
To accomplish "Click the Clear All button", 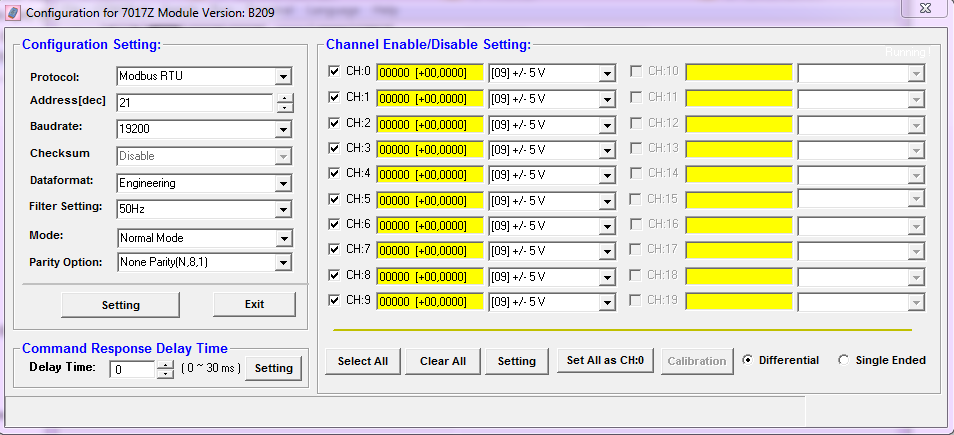I will [x=448, y=361].
